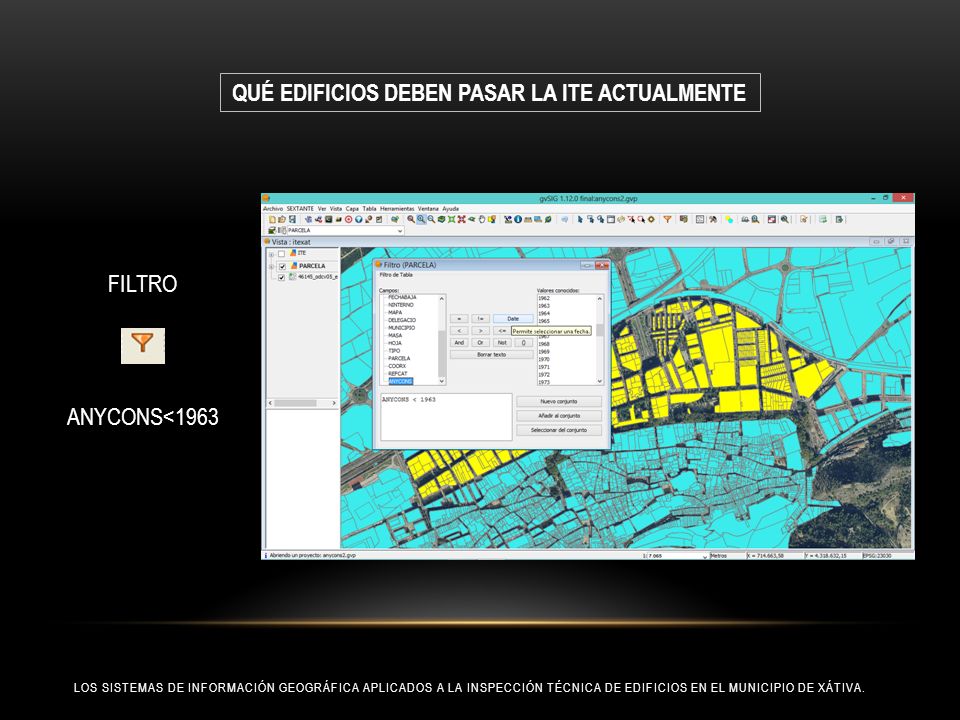
Task: Open the Herramientas menu
Action: (x=397, y=209)
